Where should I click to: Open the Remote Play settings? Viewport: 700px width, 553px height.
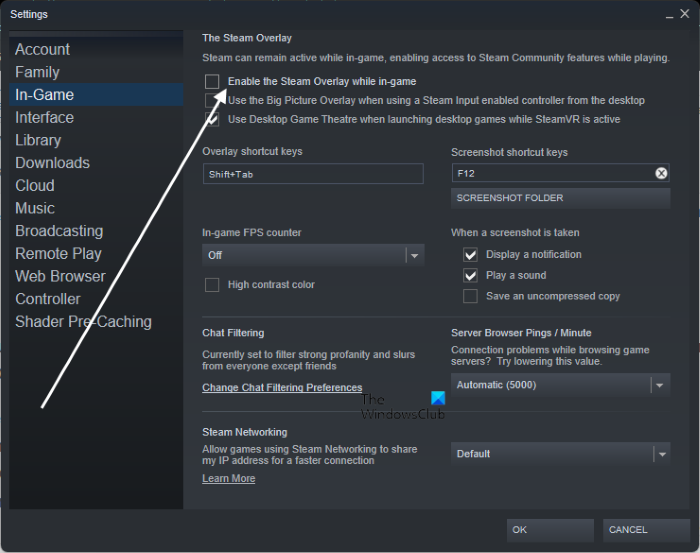[x=58, y=254]
